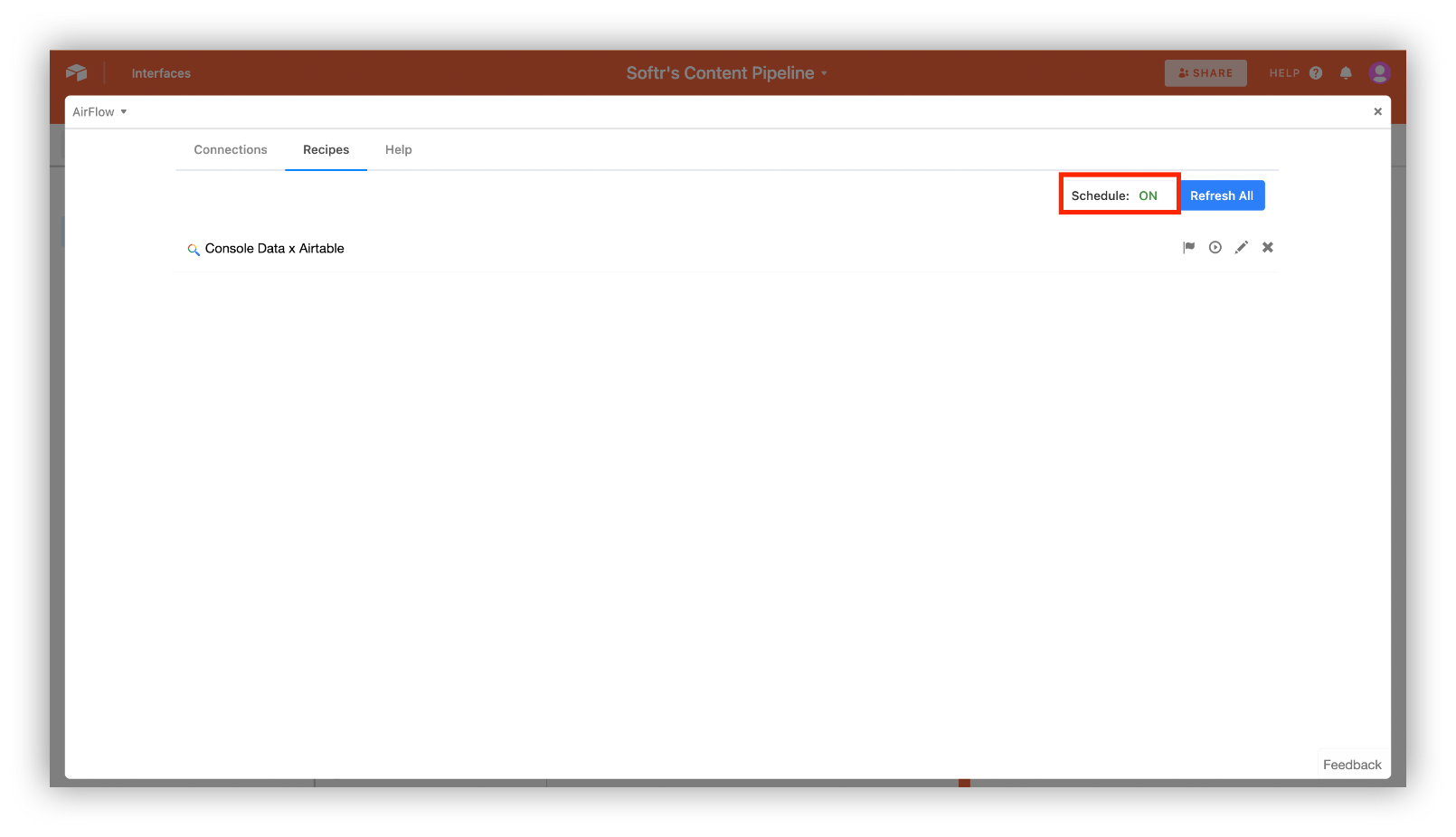Click the SHARE button

point(1205,73)
